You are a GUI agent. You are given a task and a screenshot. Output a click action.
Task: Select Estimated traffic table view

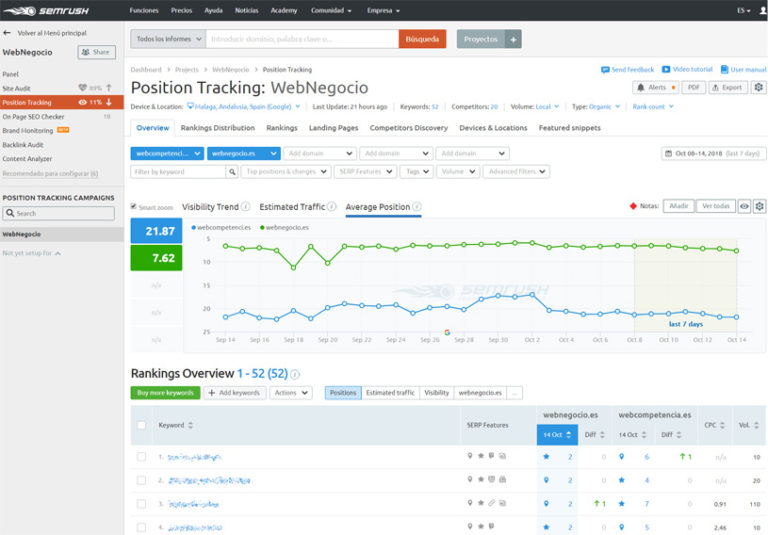390,393
